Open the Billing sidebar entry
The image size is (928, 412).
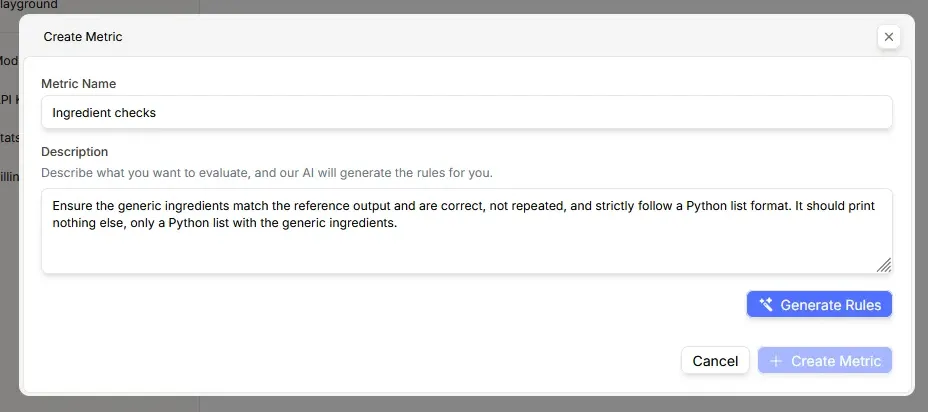click(9, 176)
